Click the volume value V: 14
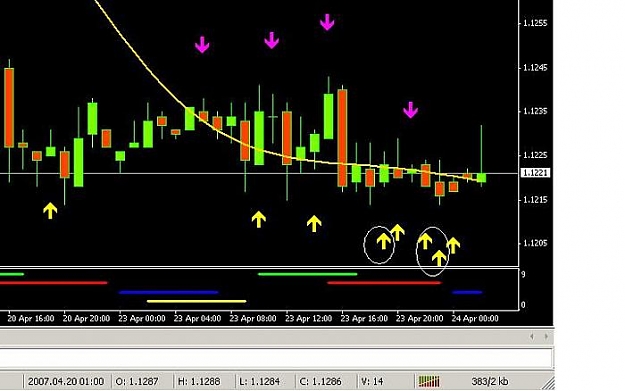The image size is (625, 391). [371, 381]
